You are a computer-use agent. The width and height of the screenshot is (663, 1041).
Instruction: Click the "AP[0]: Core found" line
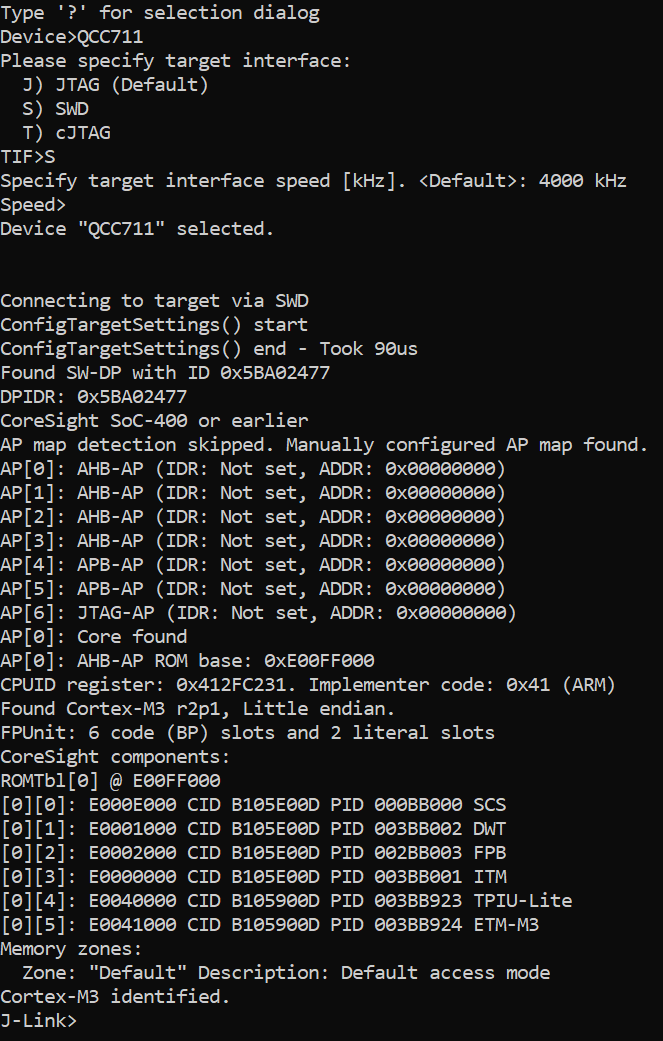[94, 637]
